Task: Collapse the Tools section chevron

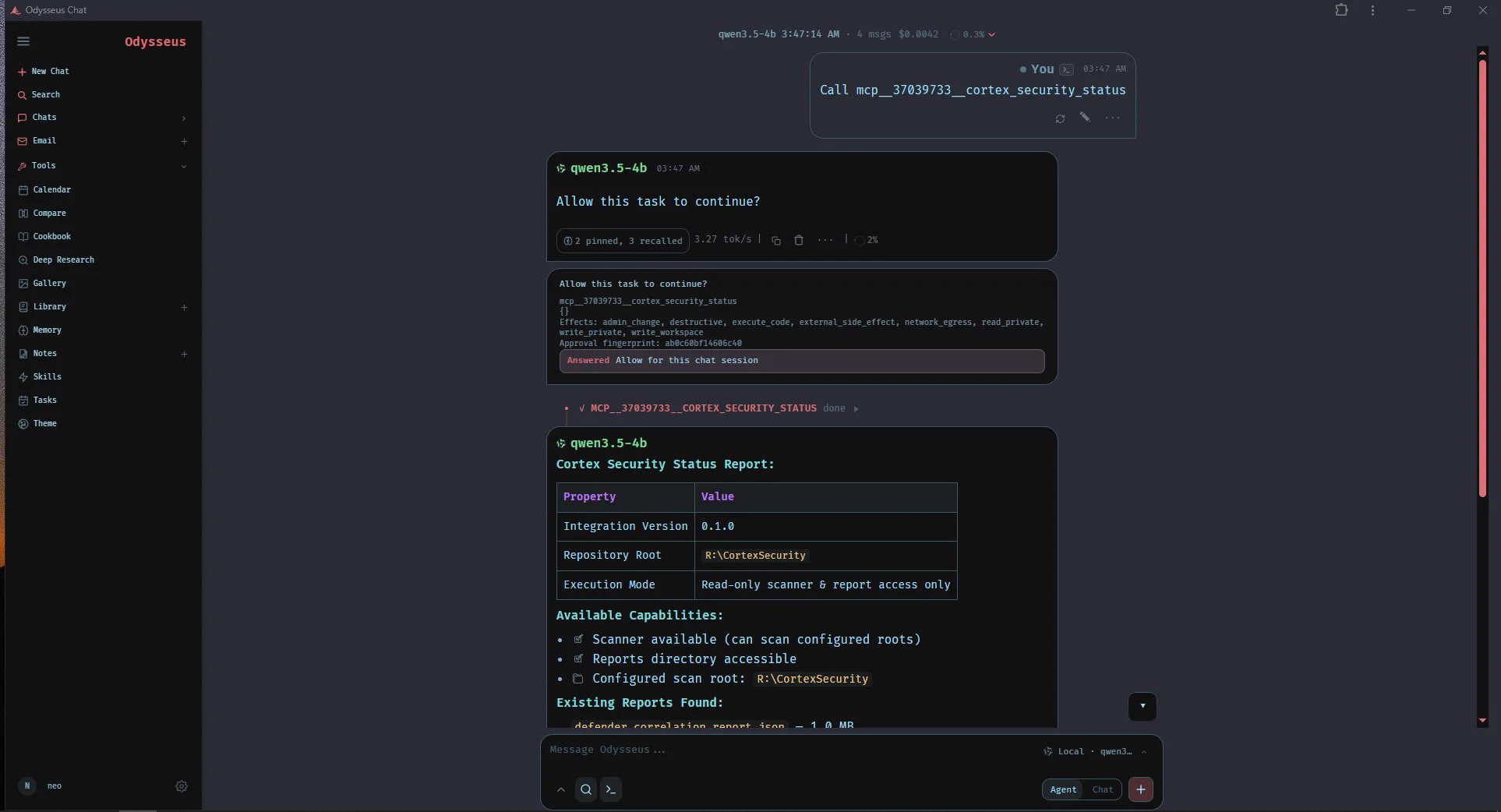Action: (184, 166)
